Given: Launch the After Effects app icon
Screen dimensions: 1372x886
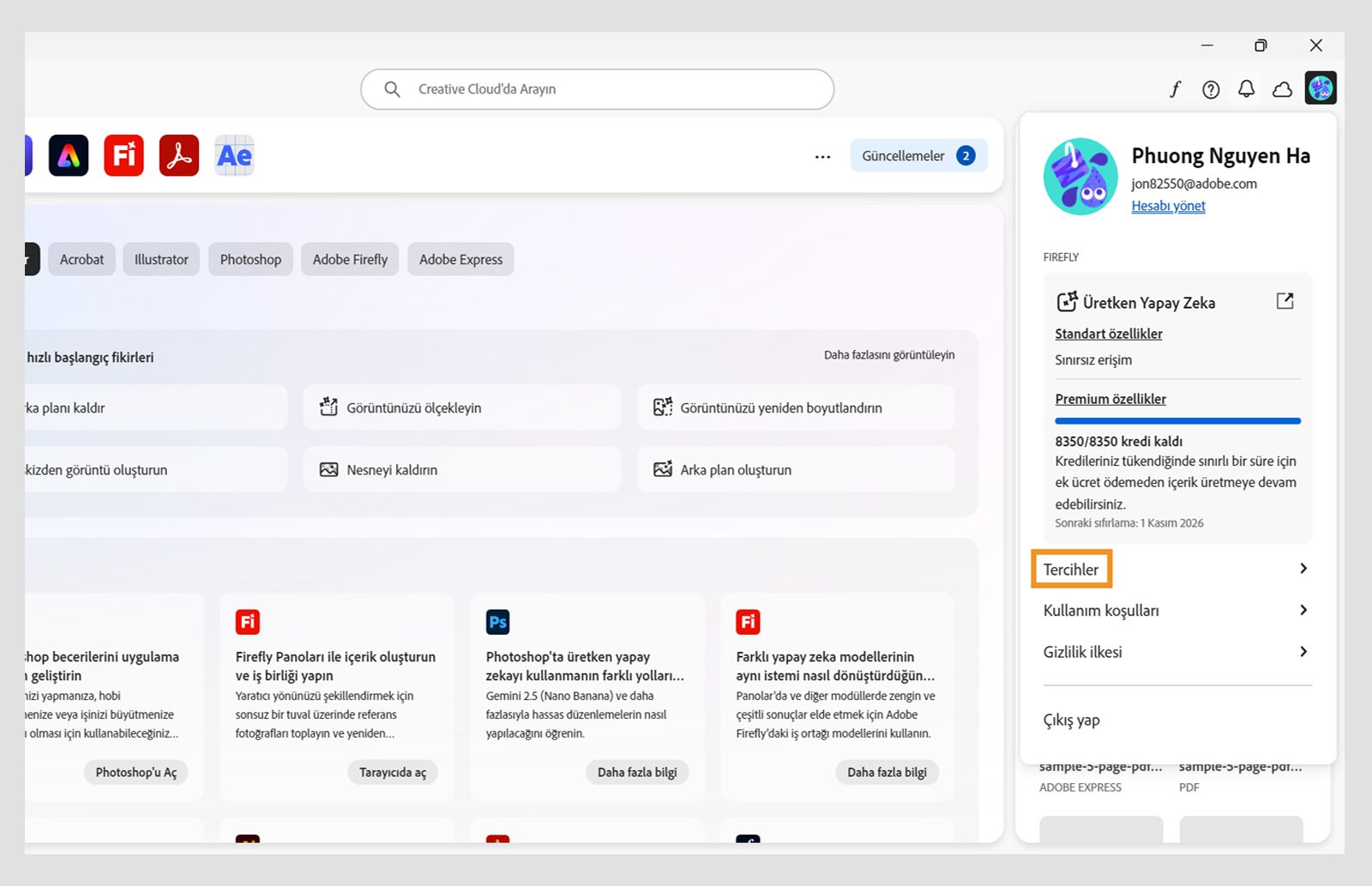Looking at the screenshot, I should [x=234, y=155].
